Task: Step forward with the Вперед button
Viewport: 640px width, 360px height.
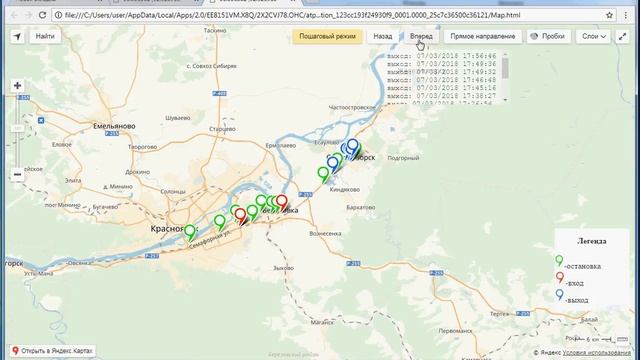Action: click(421, 36)
